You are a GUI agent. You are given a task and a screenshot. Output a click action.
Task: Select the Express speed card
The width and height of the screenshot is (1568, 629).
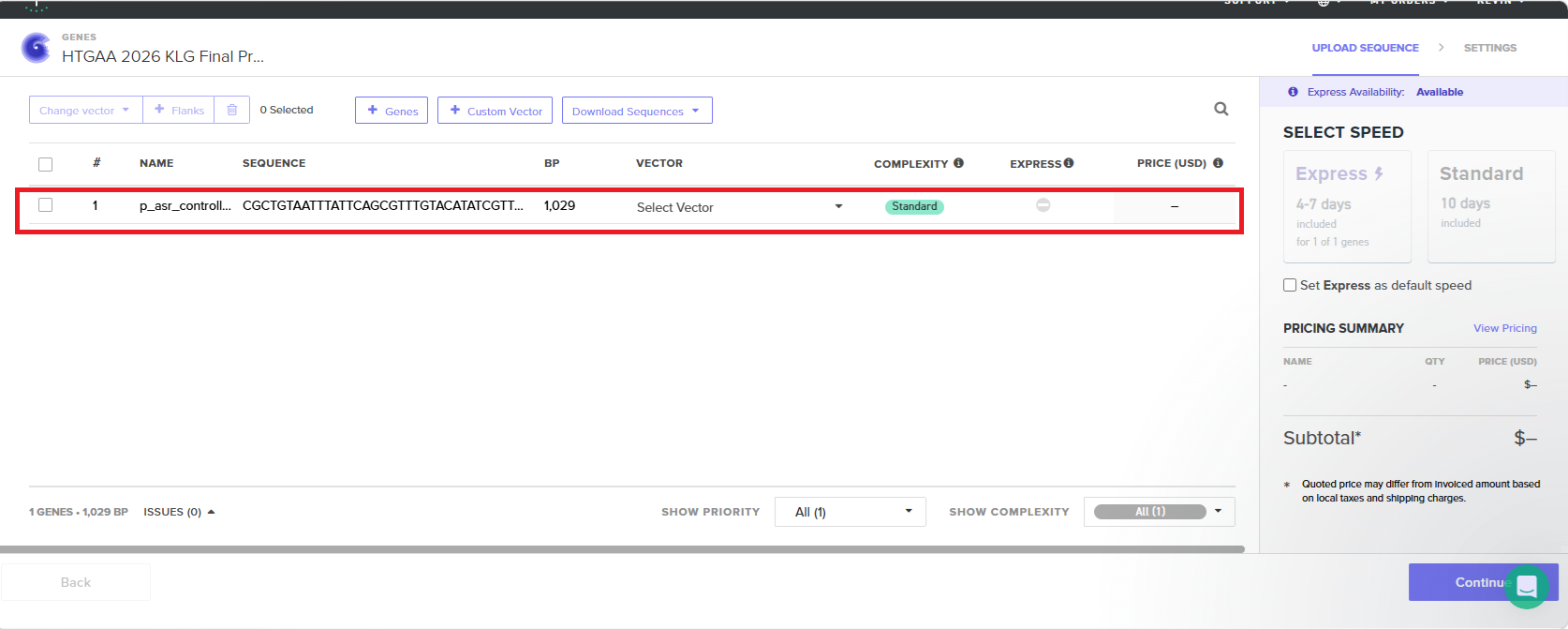[x=1347, y=206]
